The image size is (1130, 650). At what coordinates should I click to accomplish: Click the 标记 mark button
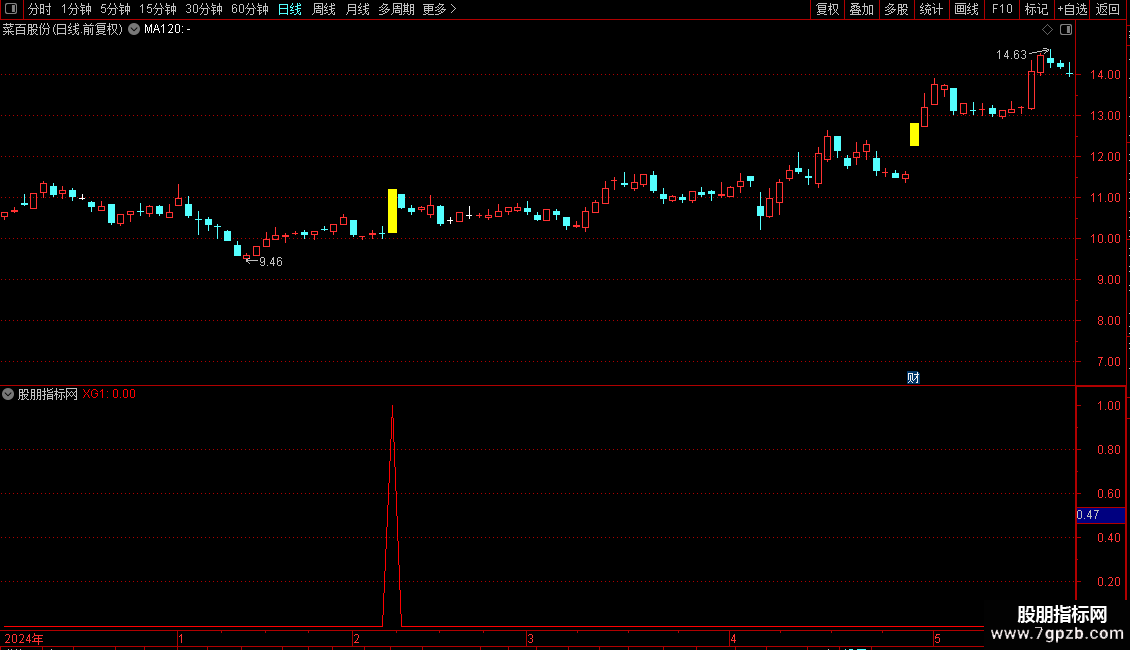(x=1036, y=9)
